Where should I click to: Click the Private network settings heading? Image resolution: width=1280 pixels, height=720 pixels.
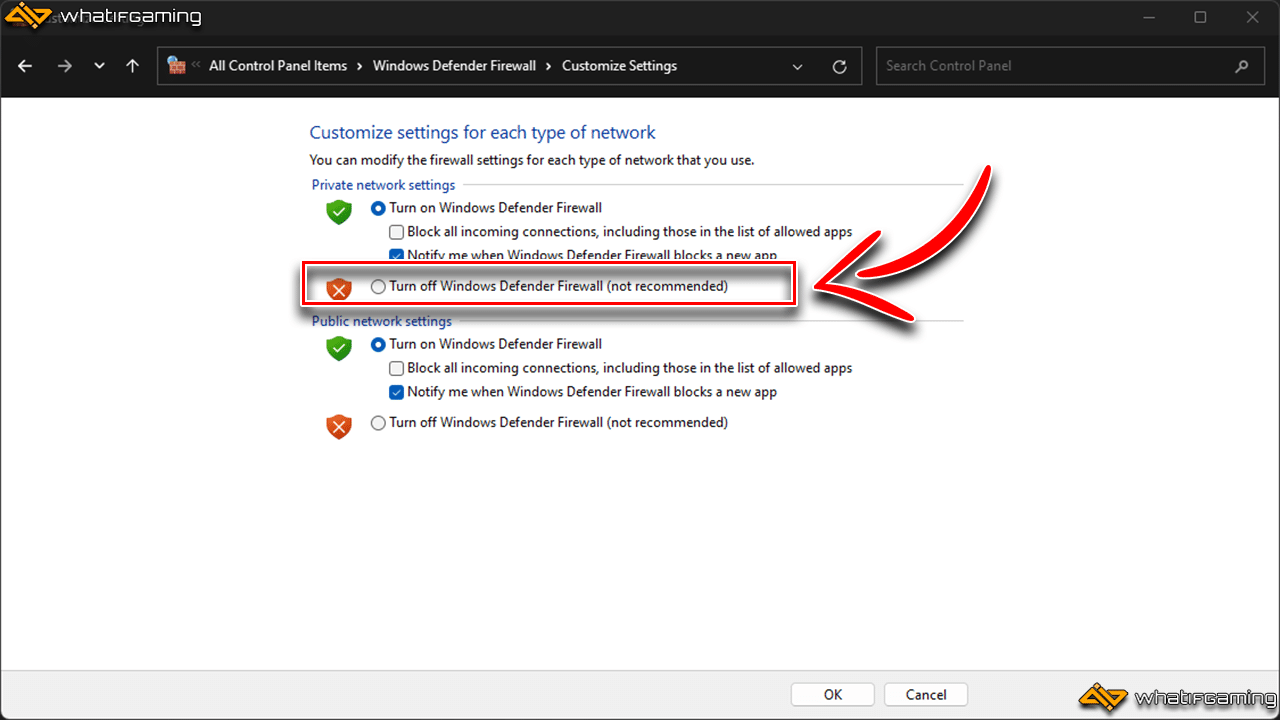tap(383, 185)
